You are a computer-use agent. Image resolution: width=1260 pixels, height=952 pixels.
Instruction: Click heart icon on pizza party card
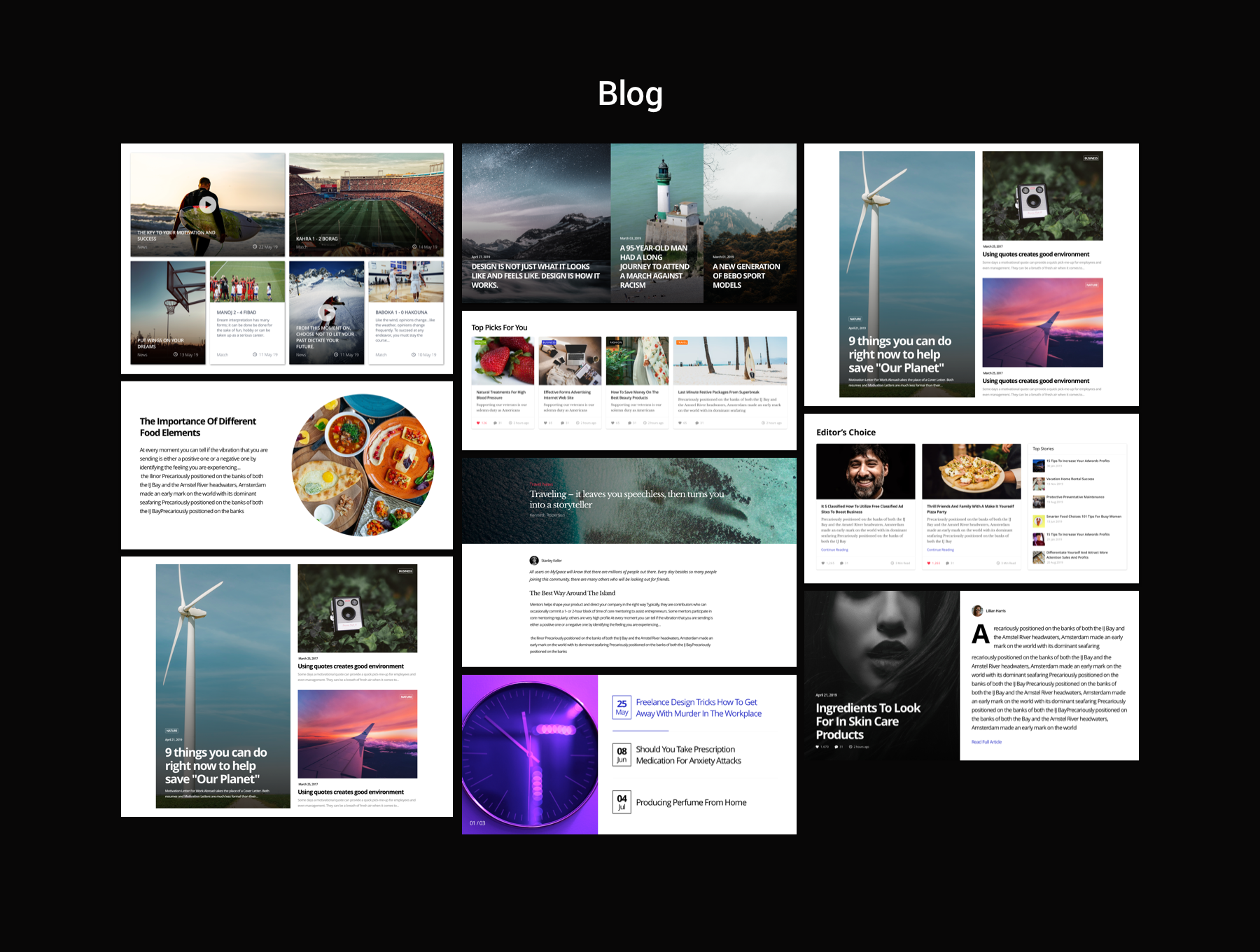click(x=929, y=563)
